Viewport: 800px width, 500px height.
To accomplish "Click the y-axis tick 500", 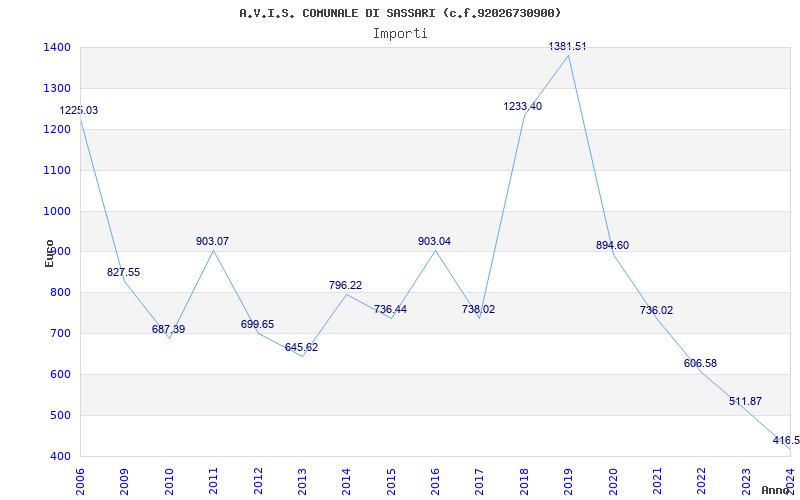I will 63,415.
